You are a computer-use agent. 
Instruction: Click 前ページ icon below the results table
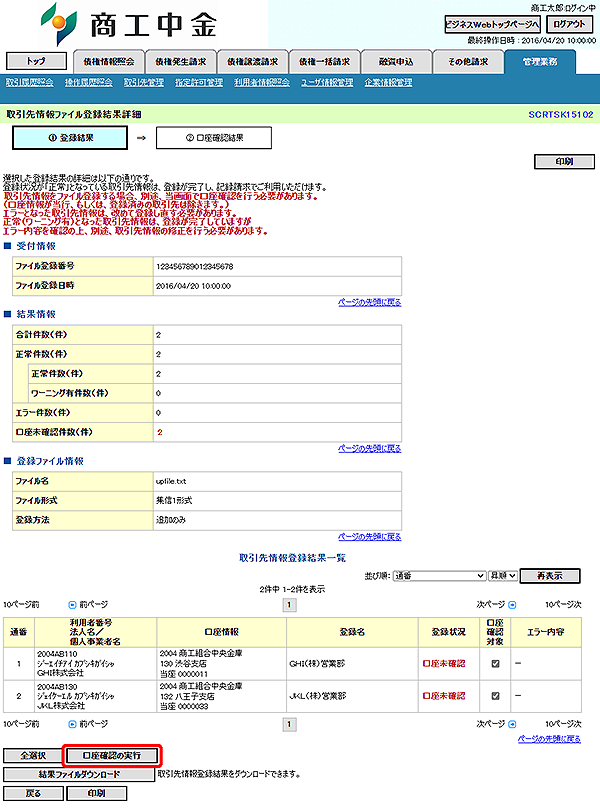coord(72,724)
